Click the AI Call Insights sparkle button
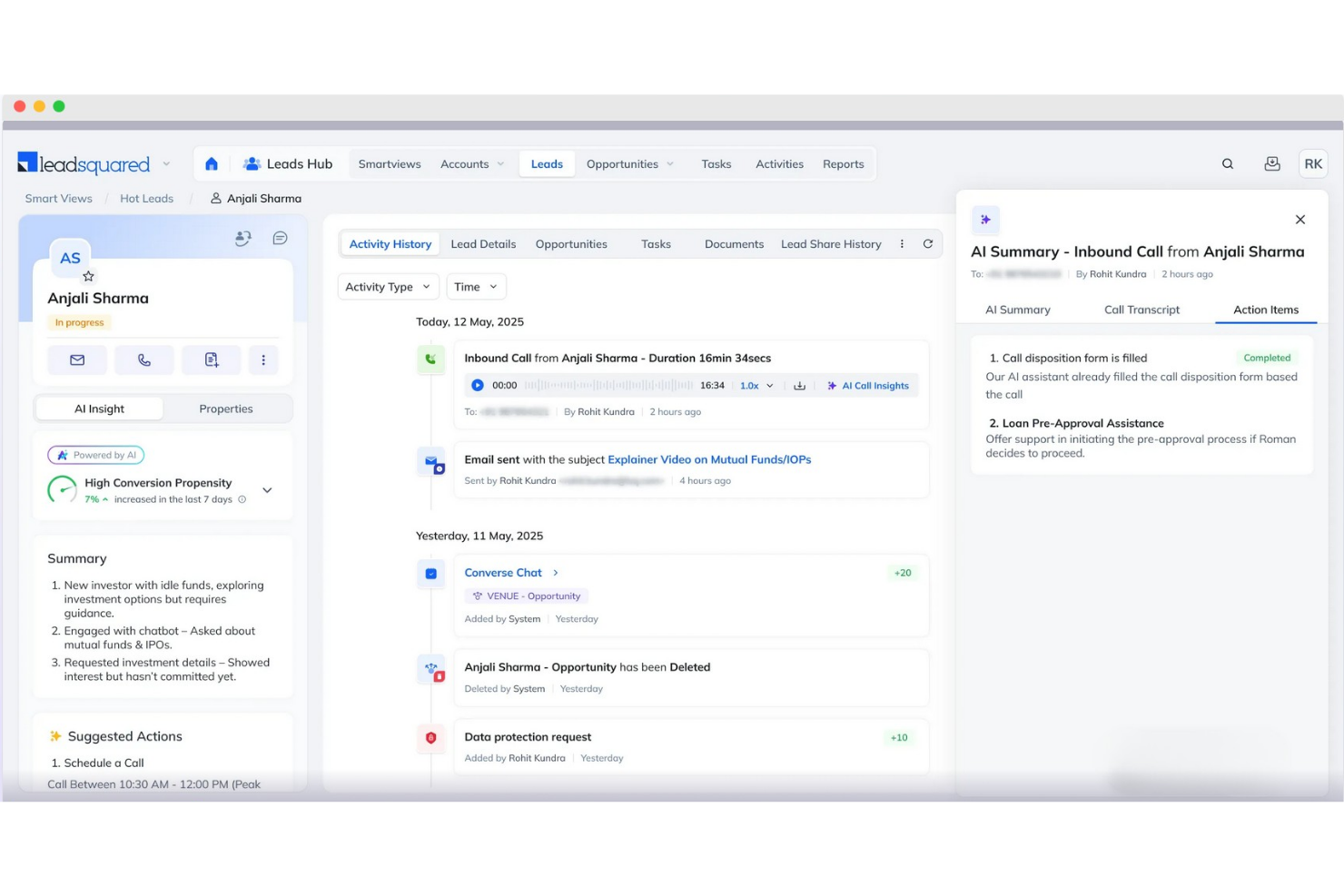The height and width of the screenshot is (896, 1344). click(867, 385)
